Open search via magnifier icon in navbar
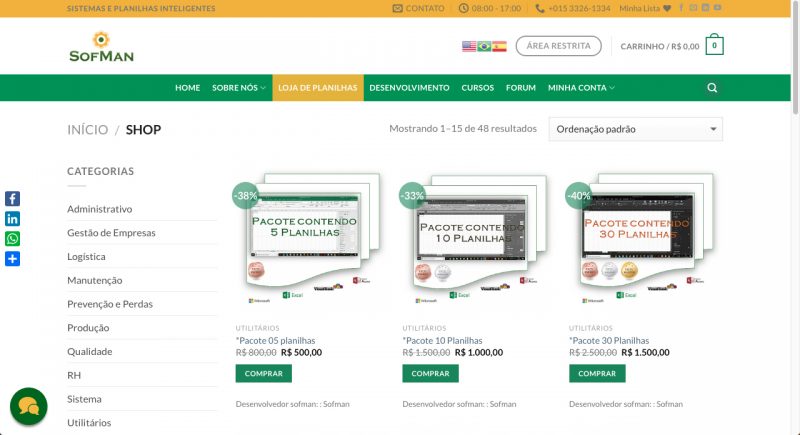Screen dimensions: 800x435 712,88
